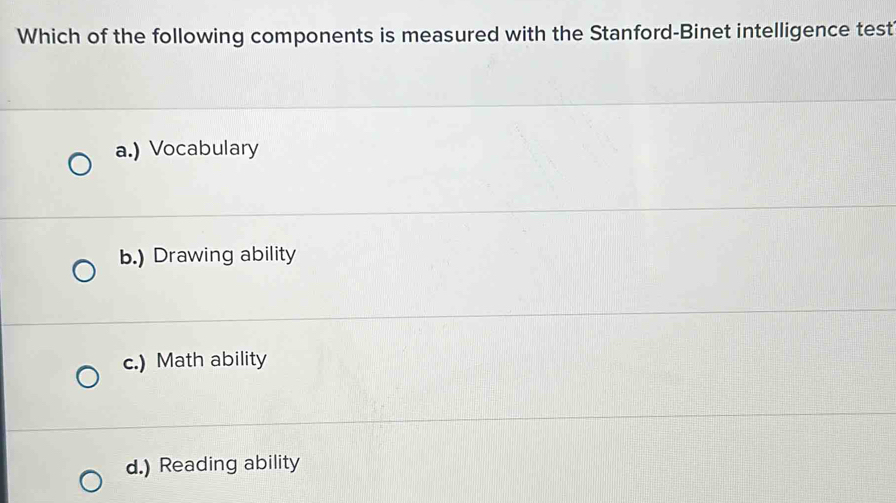
Task: Click the "Drawing ability" answer label
Action: point(225,255)
